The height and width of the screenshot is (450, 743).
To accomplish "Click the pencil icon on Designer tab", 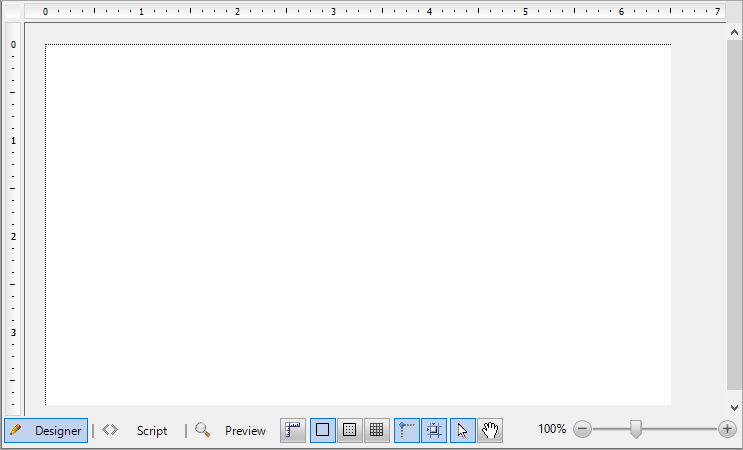I will (15, 430).
